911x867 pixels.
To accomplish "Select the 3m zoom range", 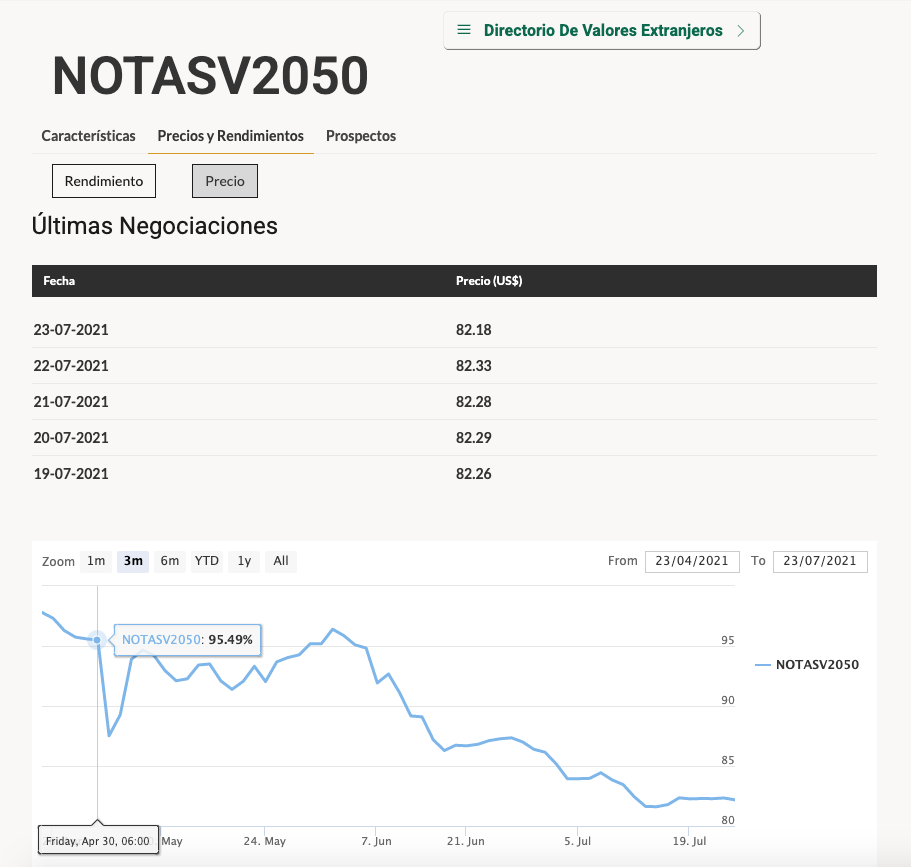I will (133, 561).
